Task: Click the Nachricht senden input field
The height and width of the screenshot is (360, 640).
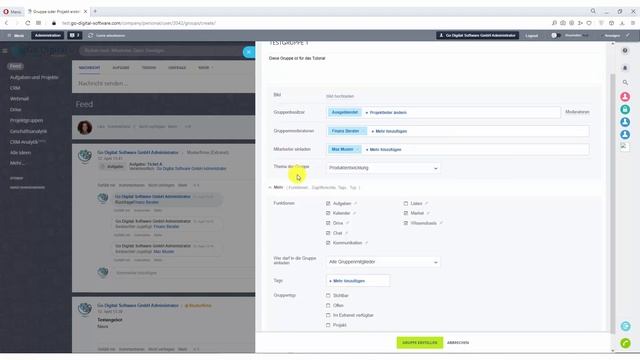Action: click(164, 83)
